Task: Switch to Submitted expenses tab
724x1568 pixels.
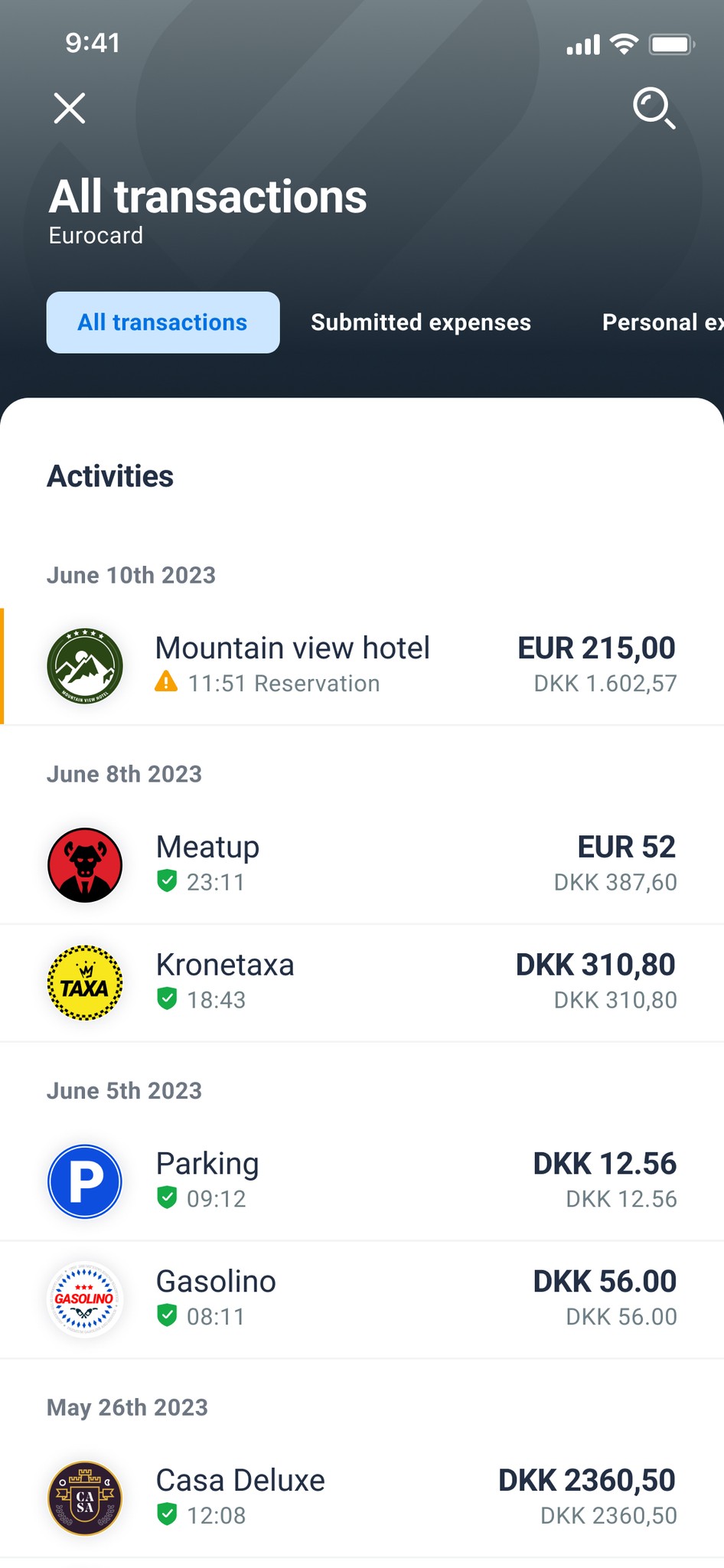Action: tap(420, 322)
